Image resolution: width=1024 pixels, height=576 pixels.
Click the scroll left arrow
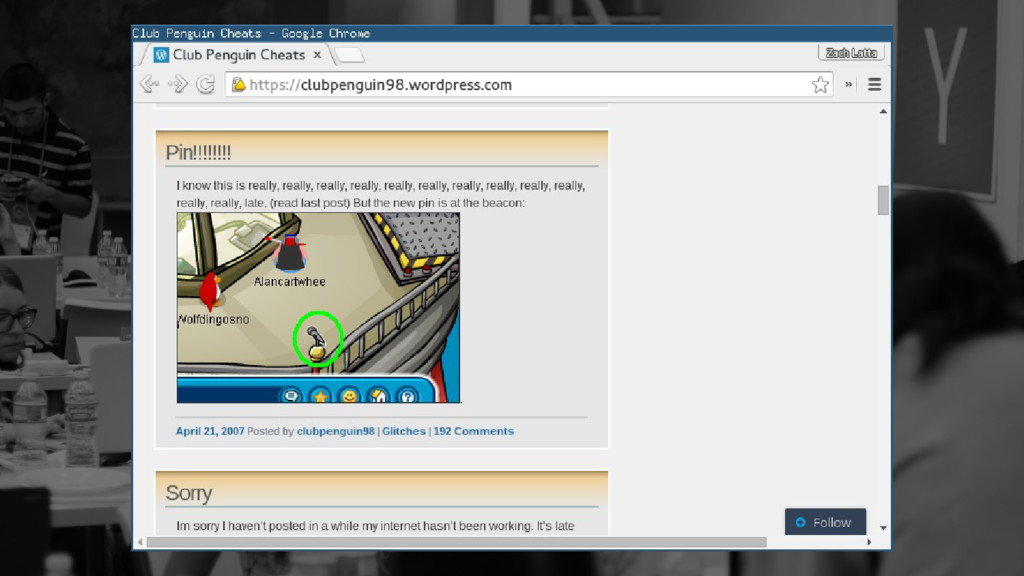[140, 542]
